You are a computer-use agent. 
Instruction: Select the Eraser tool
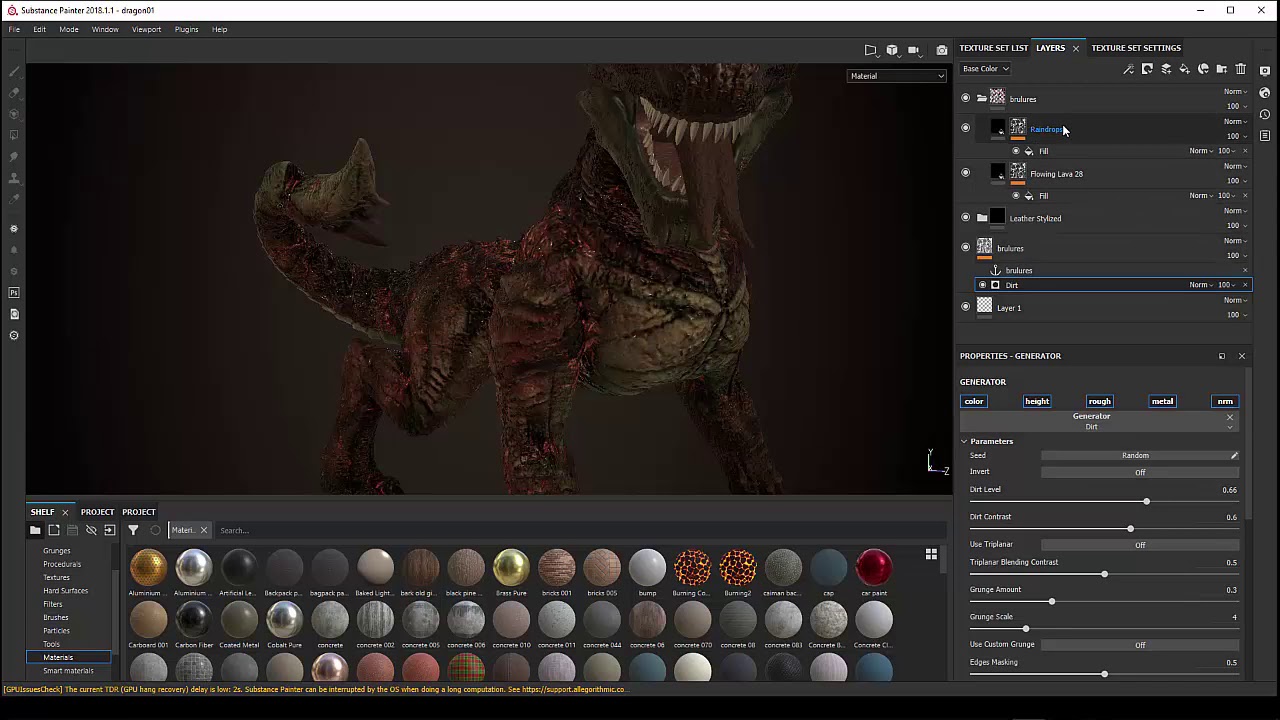click(14, 93)
